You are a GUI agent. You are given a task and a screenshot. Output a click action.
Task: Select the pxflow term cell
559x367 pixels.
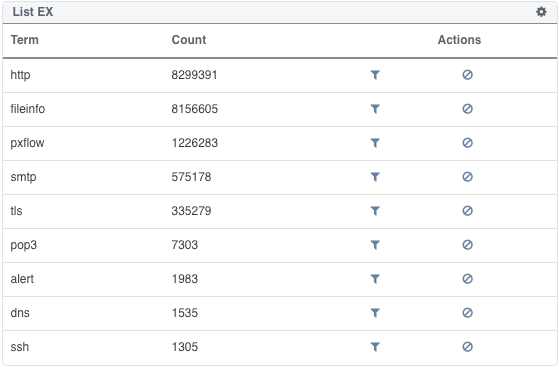coord(27,143)
